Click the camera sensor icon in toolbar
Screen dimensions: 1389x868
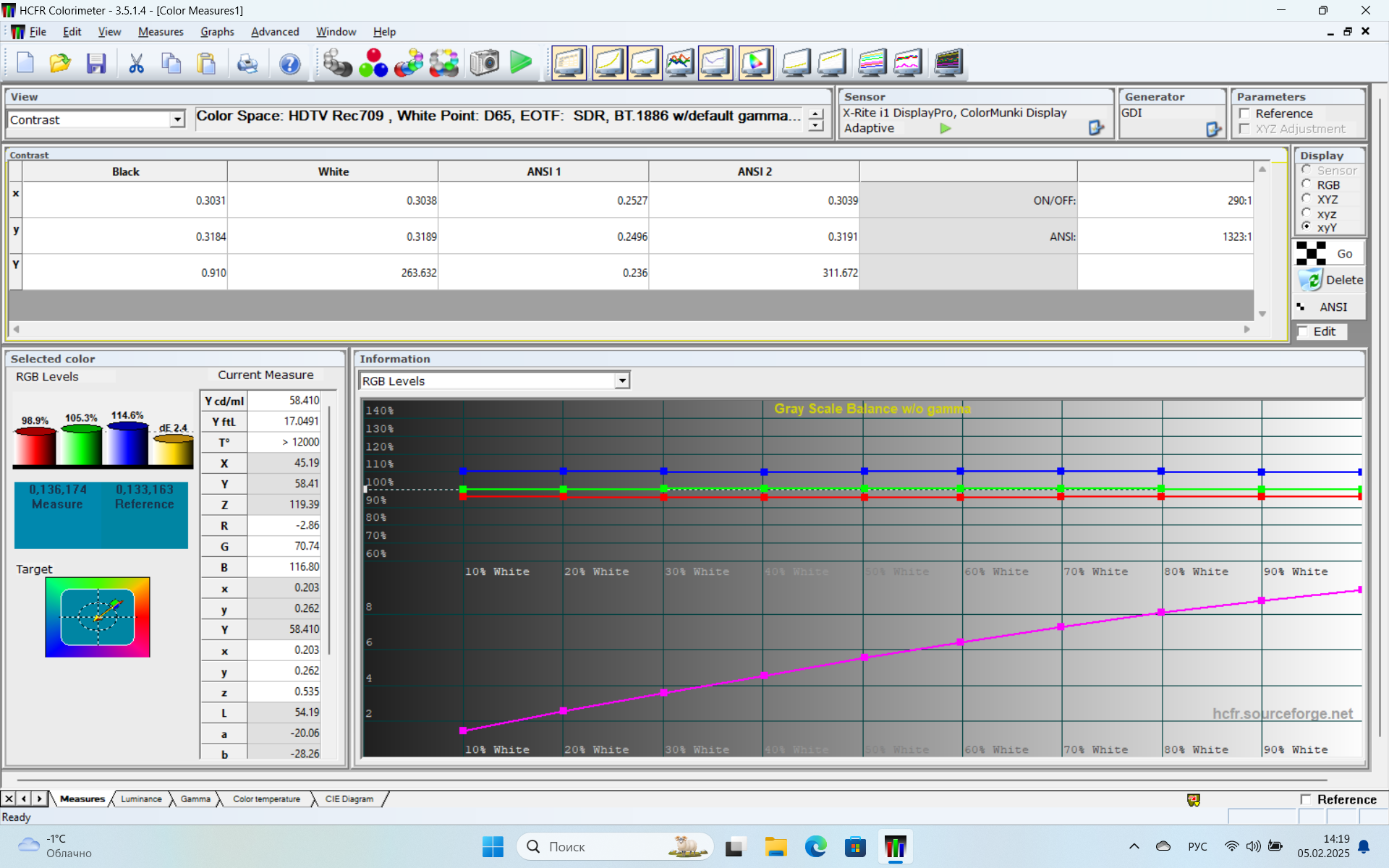(x=484, y=63)
